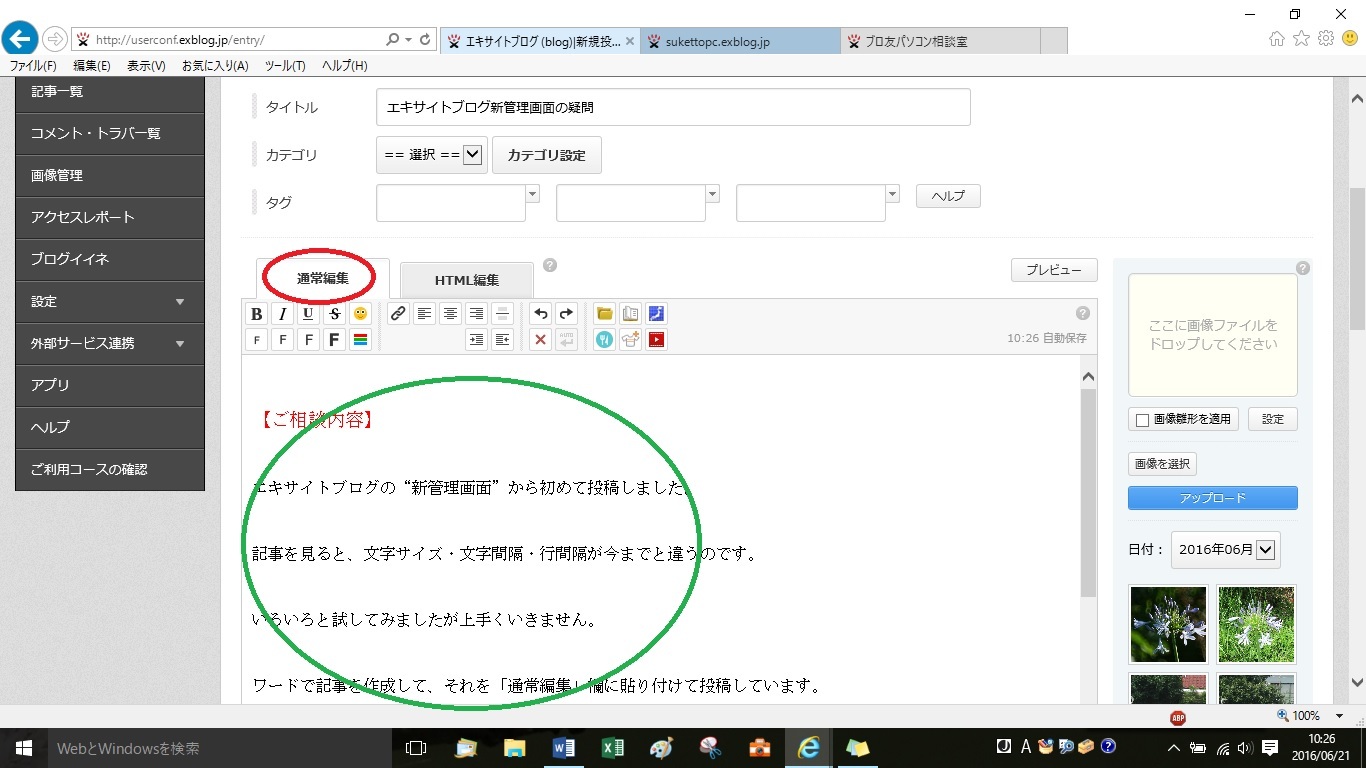The image size is (1366, 768).
Task: Increase indent with indent icon
Action: tap(477, 340)
